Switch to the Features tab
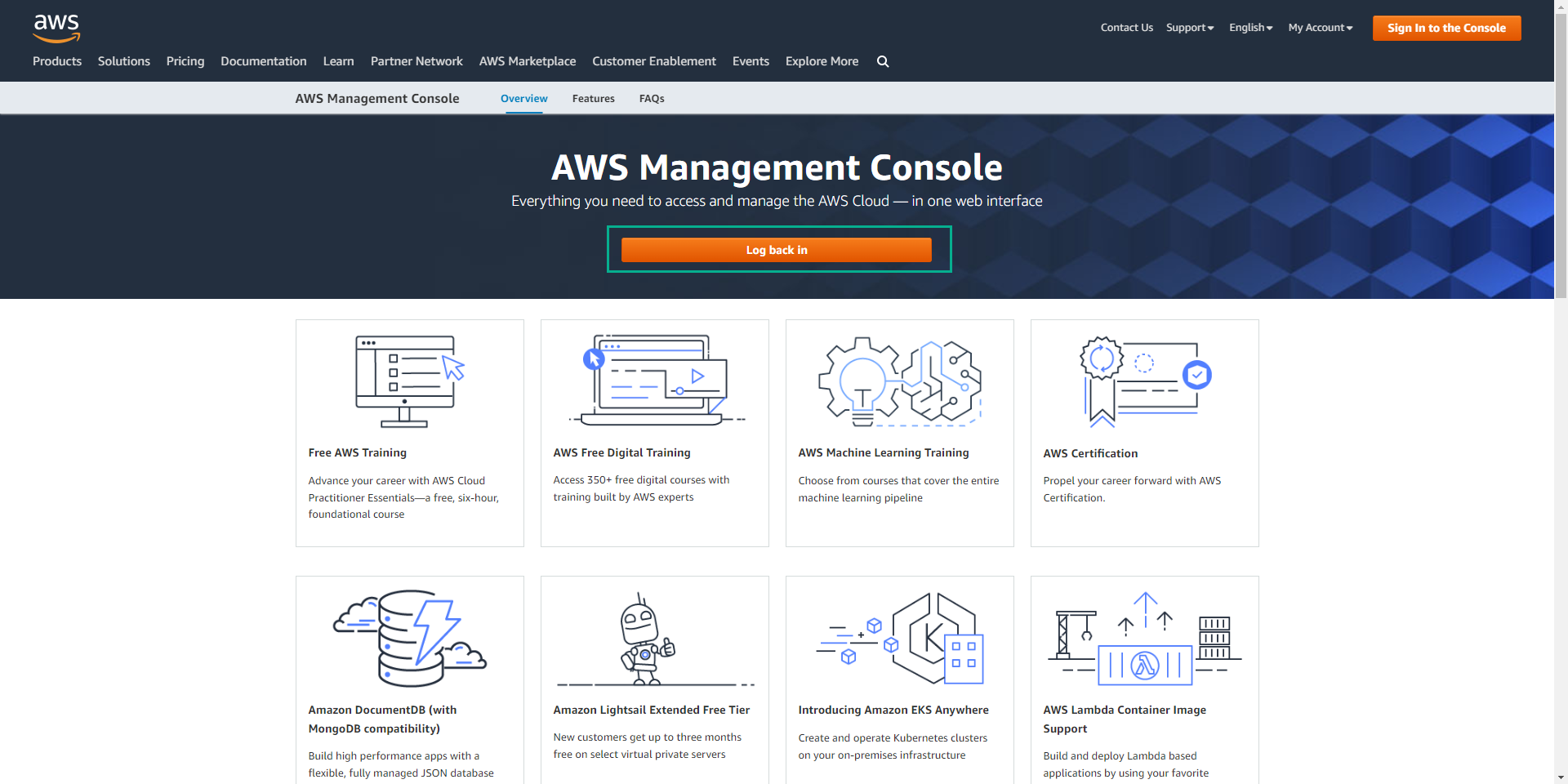The height and width of the screenshot is (784, 1568). pos(594,99)
